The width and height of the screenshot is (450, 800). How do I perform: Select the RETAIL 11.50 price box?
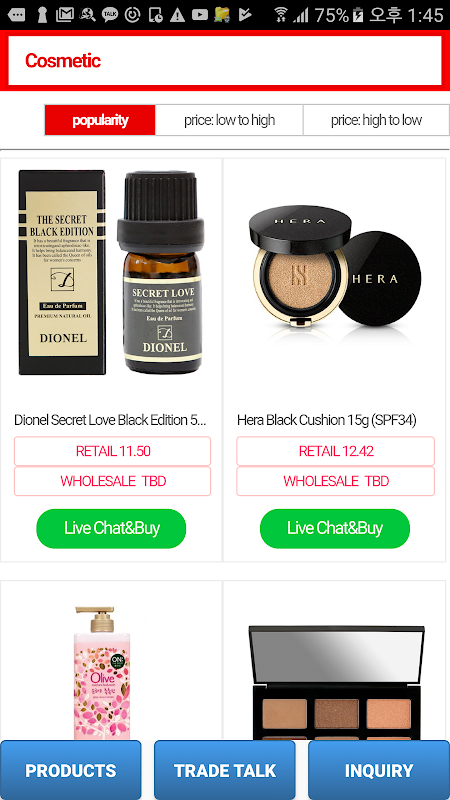point(112,451)
